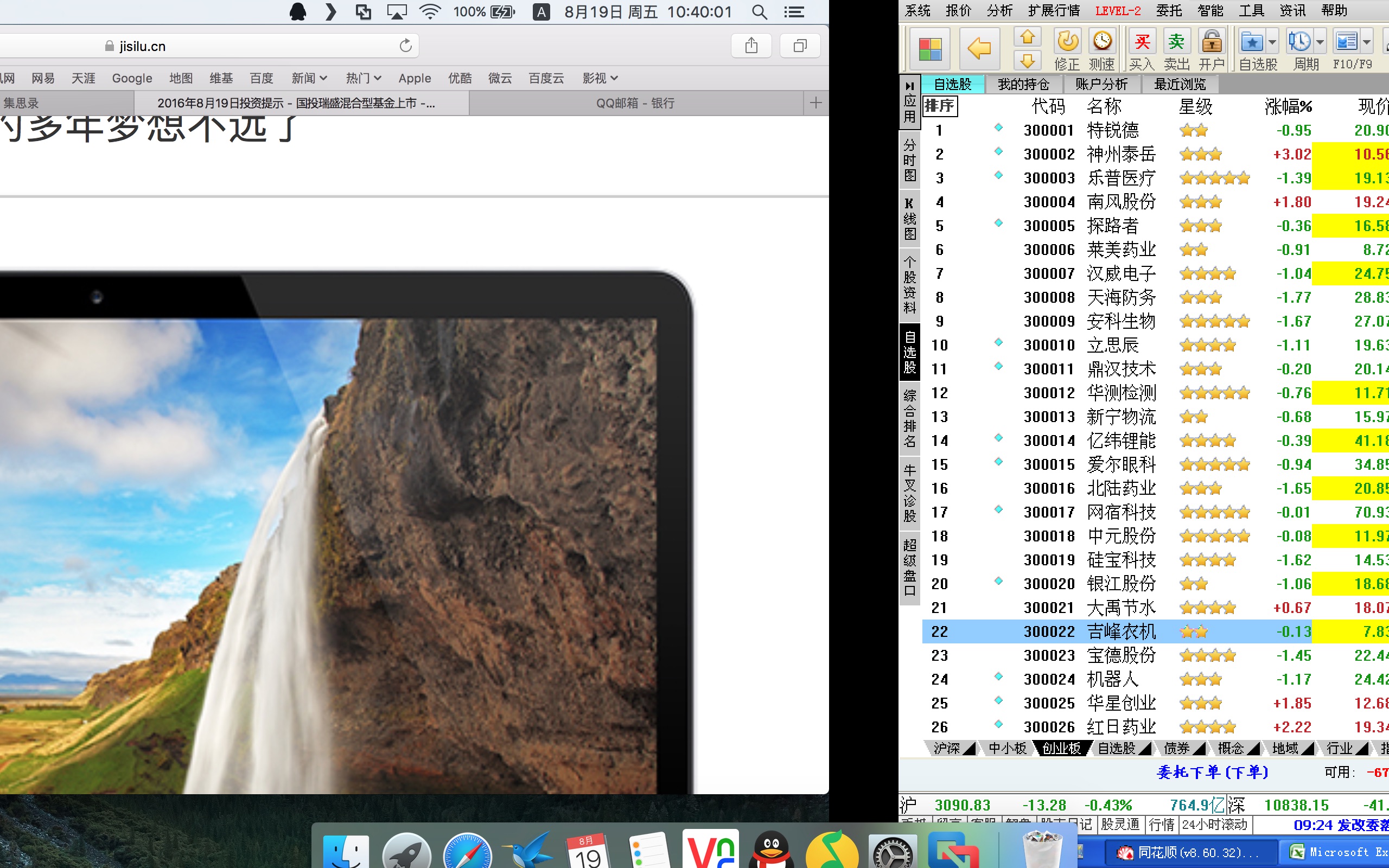Image resolution: width=1389 pixels, height=868 pixels.
Task: Open the 自选股 star folder icon
Action: tap(1251, 42)
